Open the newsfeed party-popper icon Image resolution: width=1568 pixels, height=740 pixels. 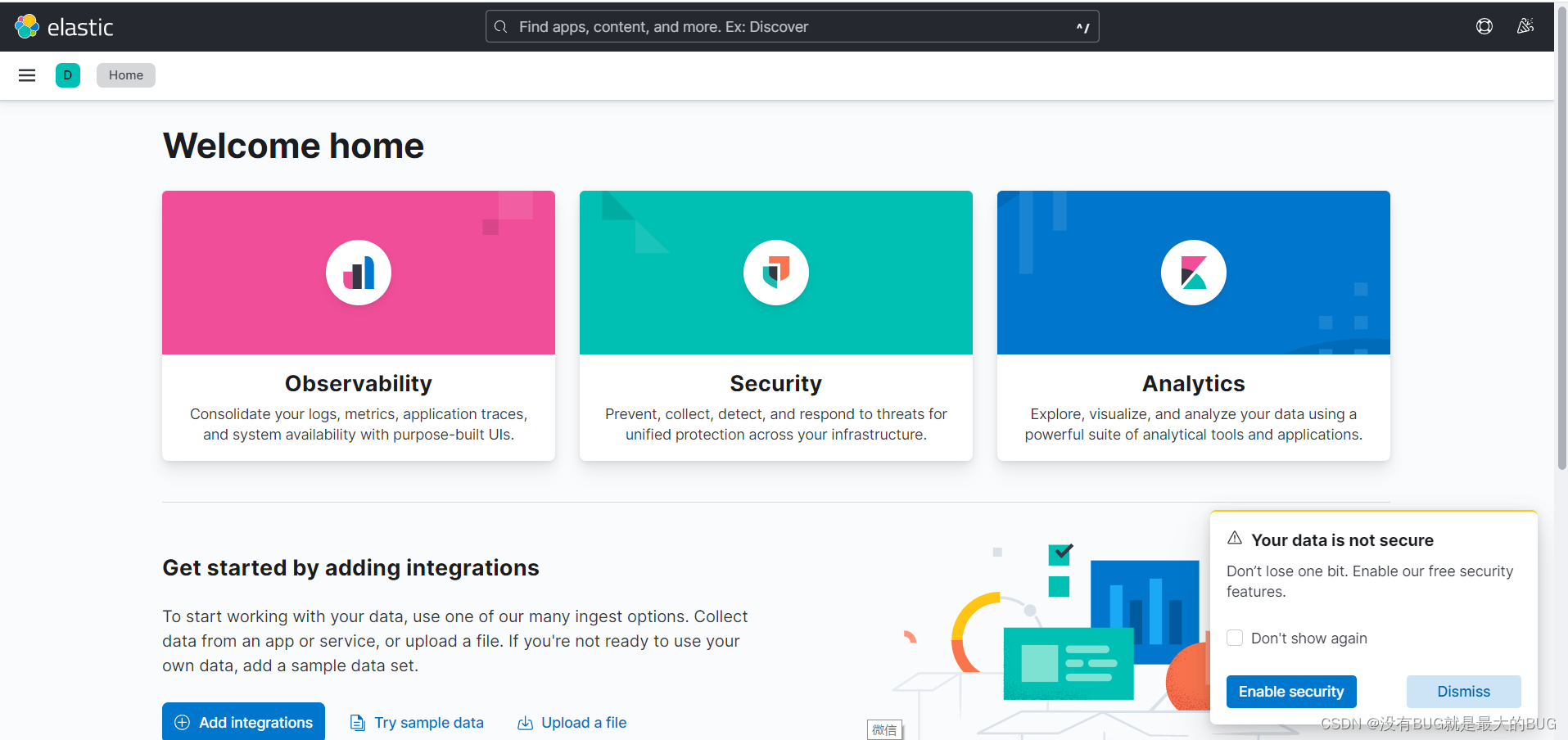click(1525, 26)
